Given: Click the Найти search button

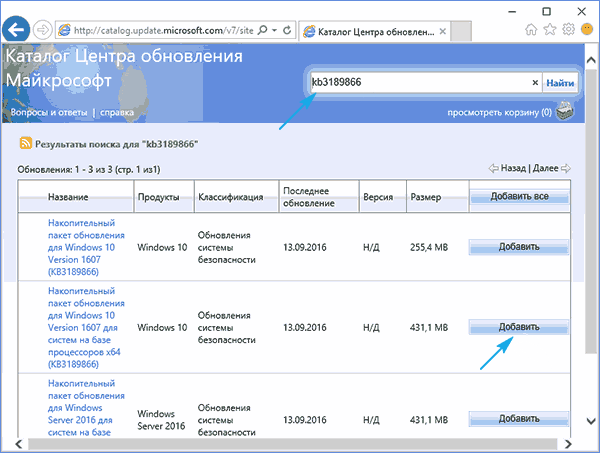Looking at the screenshot, I should pos(560,84).
